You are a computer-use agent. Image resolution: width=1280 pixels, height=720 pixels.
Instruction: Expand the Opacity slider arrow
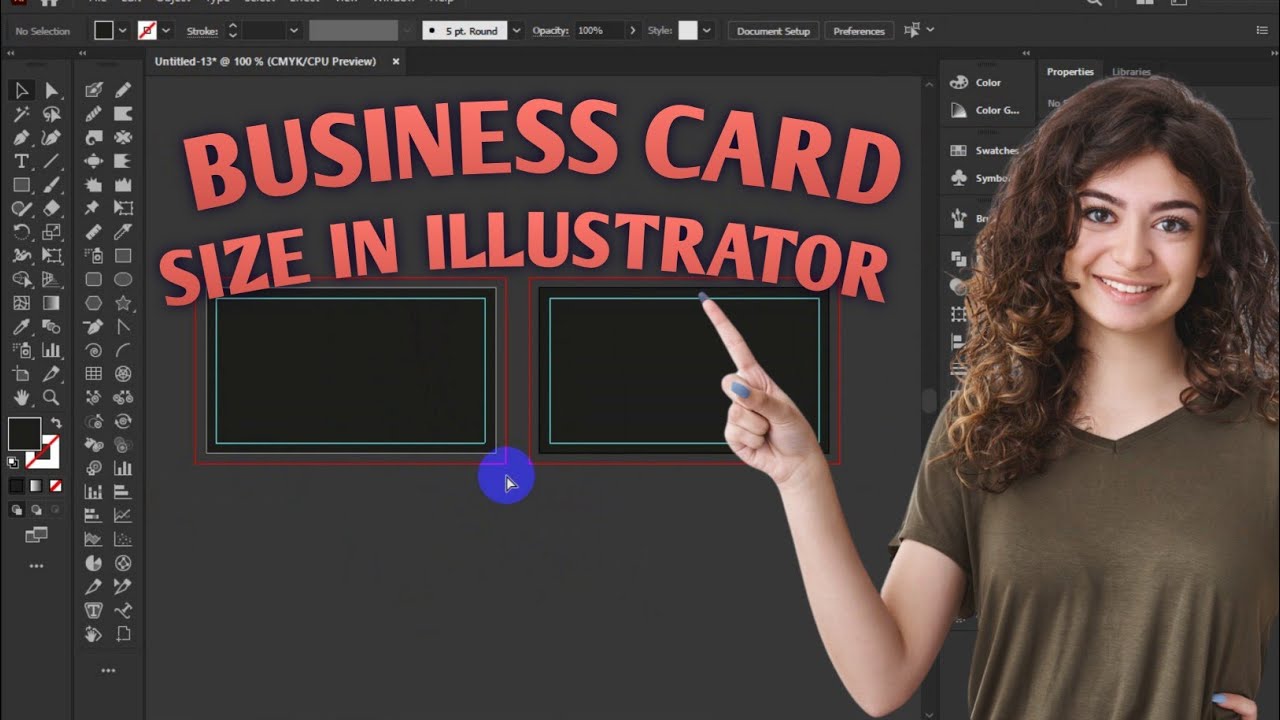632,31
